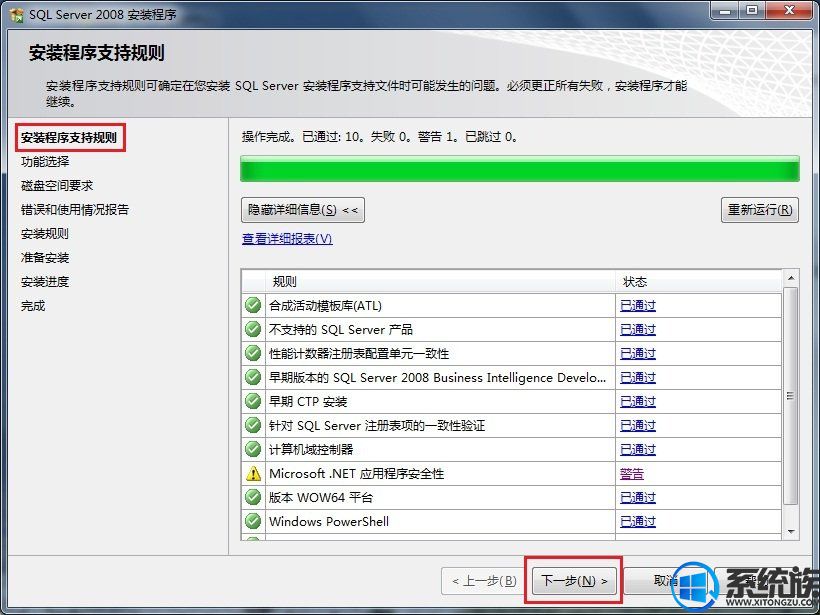Click the 重新运行(R) button
This screenshot has height=615, width=820.
760,210
